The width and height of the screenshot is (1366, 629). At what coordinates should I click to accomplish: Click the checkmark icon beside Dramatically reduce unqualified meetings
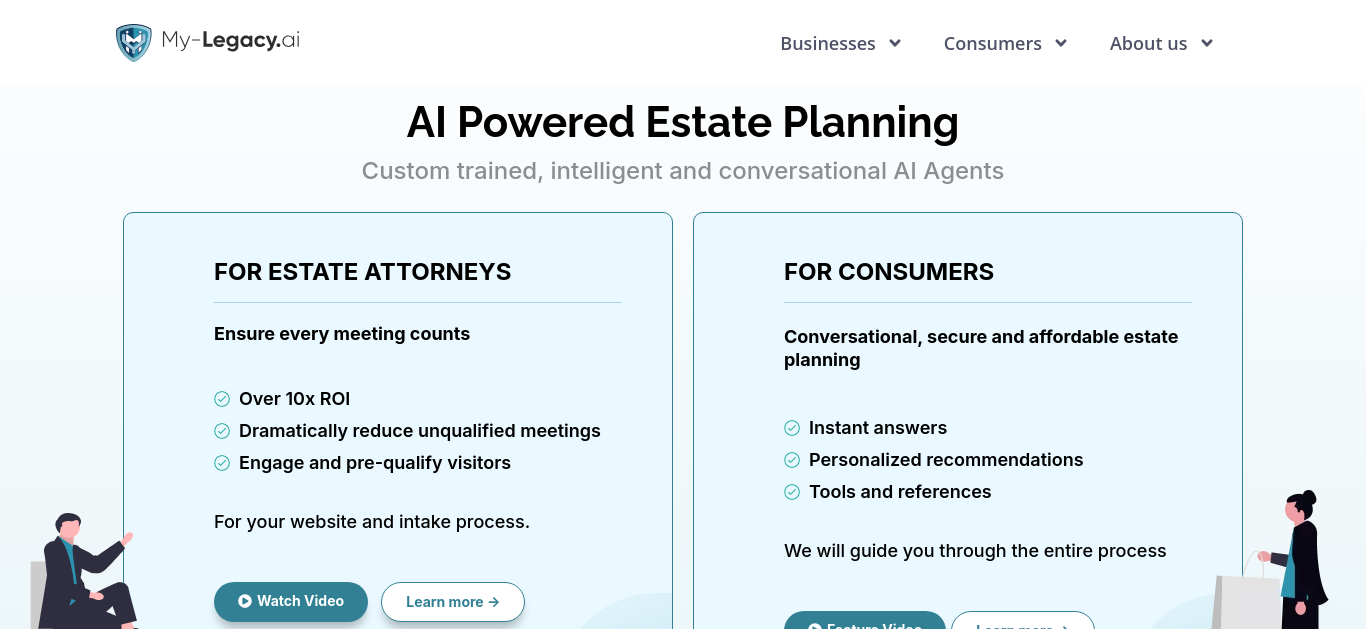[x=222, y=431]
